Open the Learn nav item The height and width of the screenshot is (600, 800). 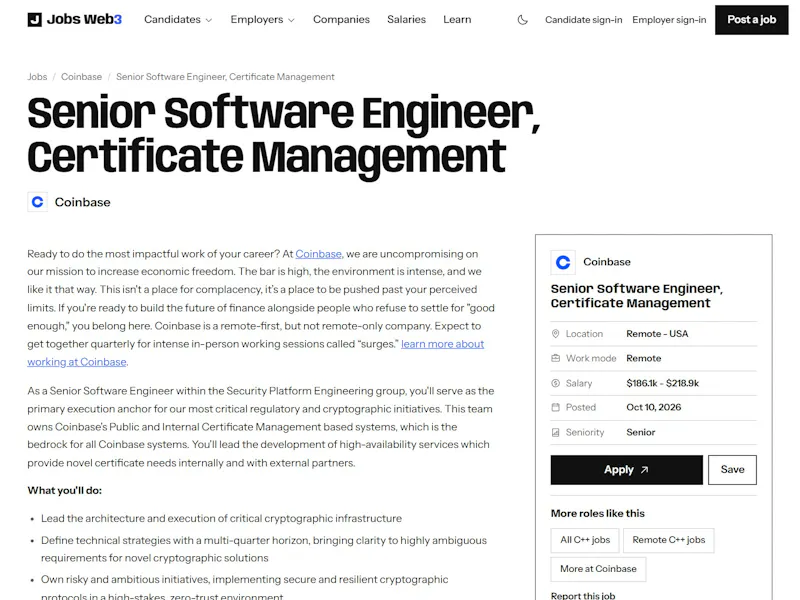457,19
